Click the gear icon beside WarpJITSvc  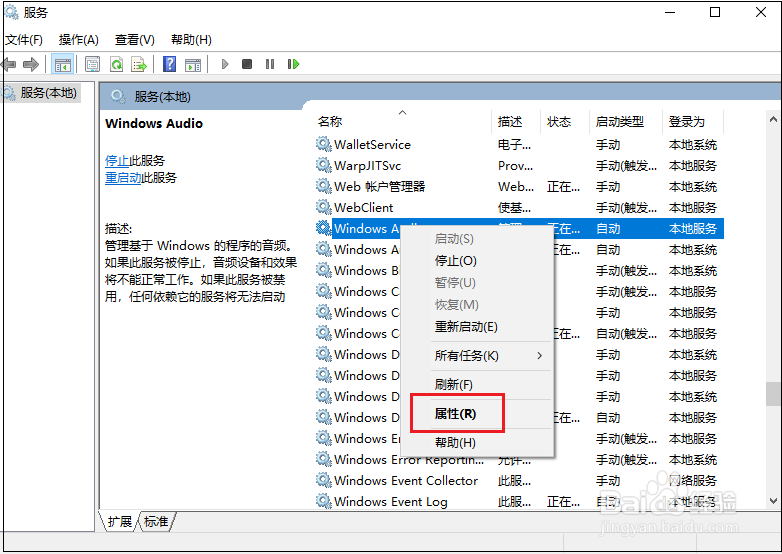coord(324,166)
